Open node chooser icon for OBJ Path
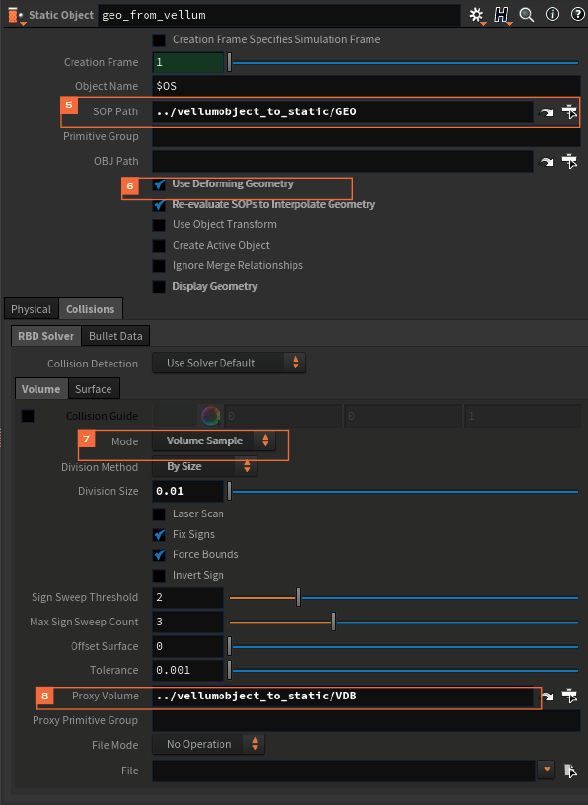Image resolution: width=588 pixels, height=805 pixels. point(569,162)
